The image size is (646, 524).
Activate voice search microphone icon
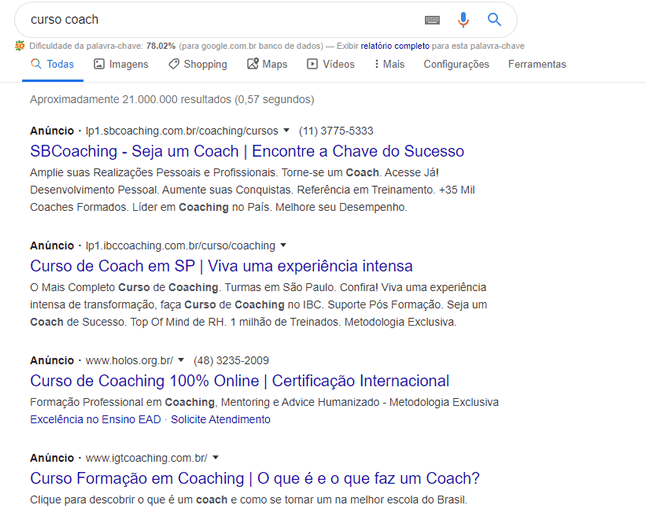click(463, 20)
